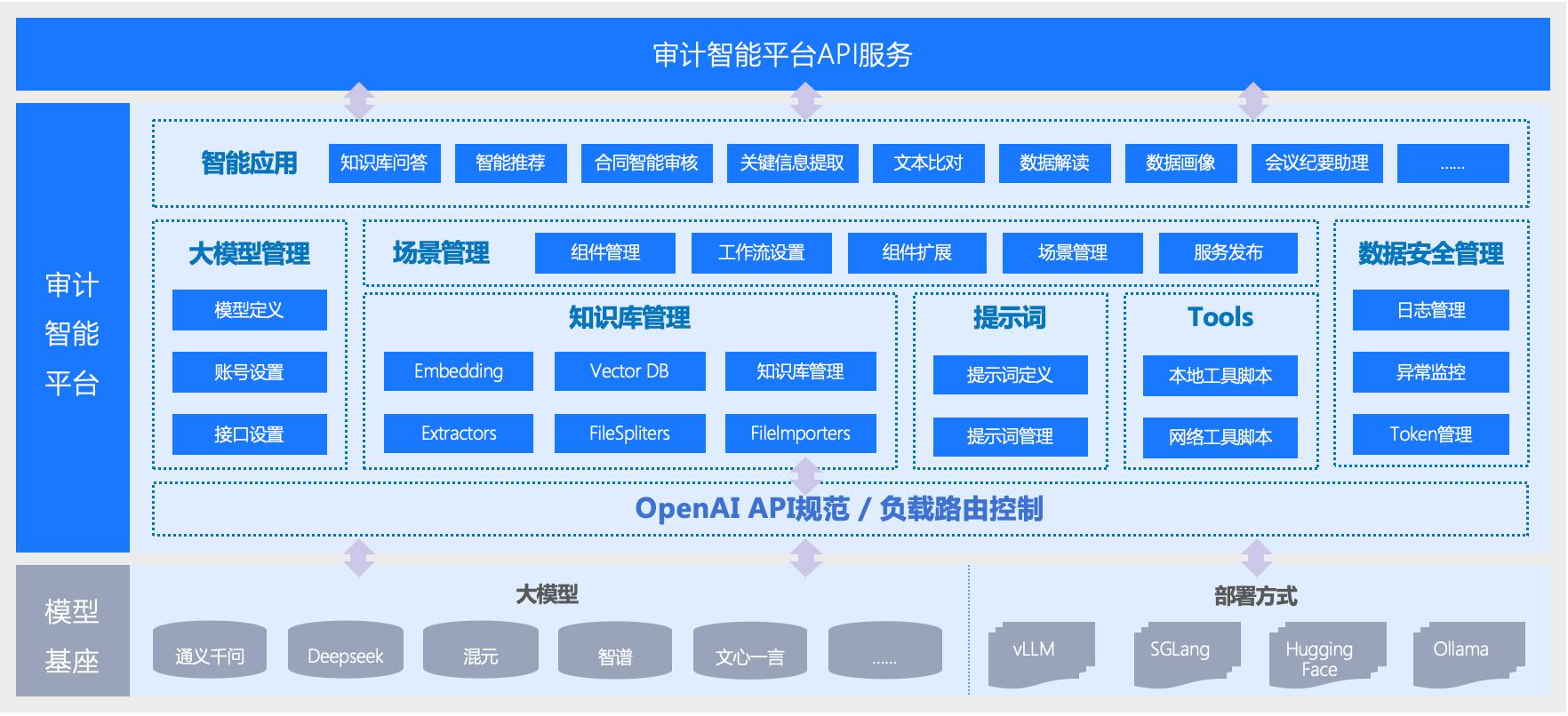Viewport: 1568px width, 716px height.
Task: Click the 混元 model cylinder icon
Action: tap(480, 652)
